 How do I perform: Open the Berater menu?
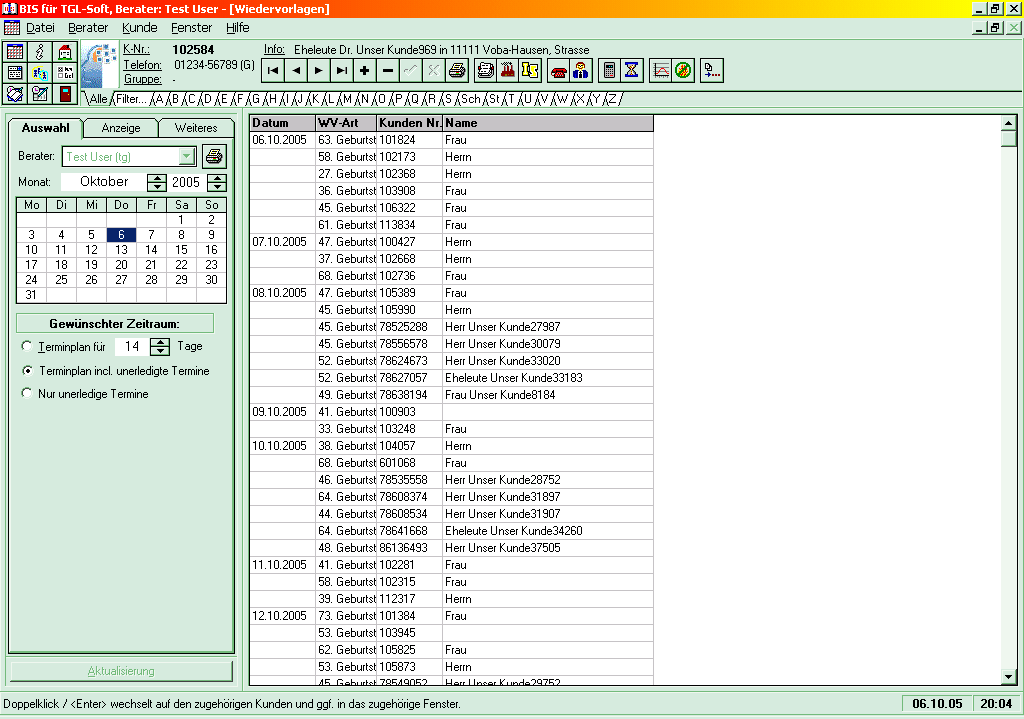(88, 27)
